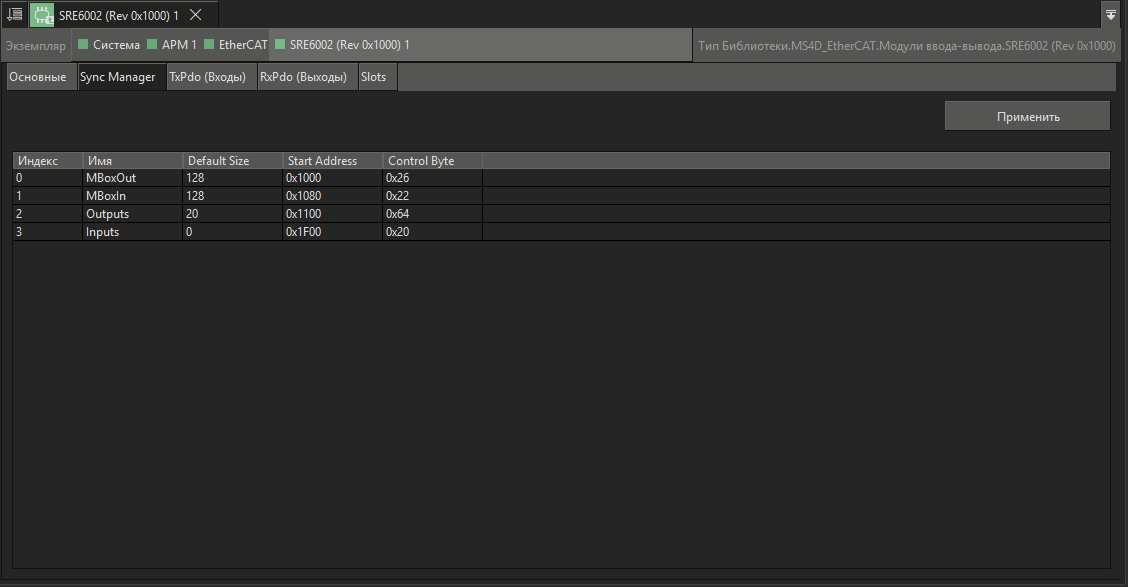The height and width of the screenshot is (587, 1128).
Task: Select the Sync Manager tab
Action: [122, 77]
